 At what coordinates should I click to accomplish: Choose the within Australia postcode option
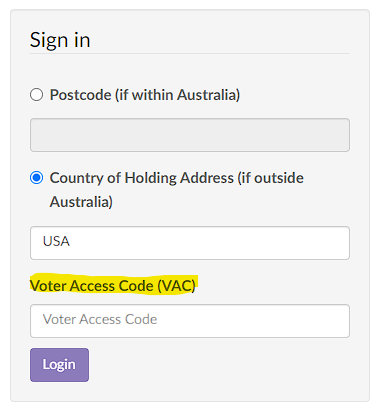click(x=36, y=95)
